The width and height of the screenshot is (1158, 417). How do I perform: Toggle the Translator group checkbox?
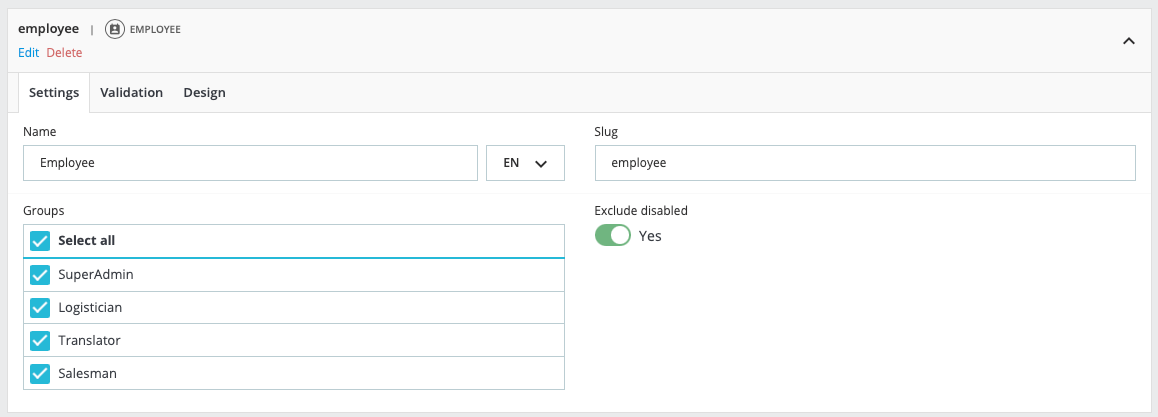click(x=40, y=341)
